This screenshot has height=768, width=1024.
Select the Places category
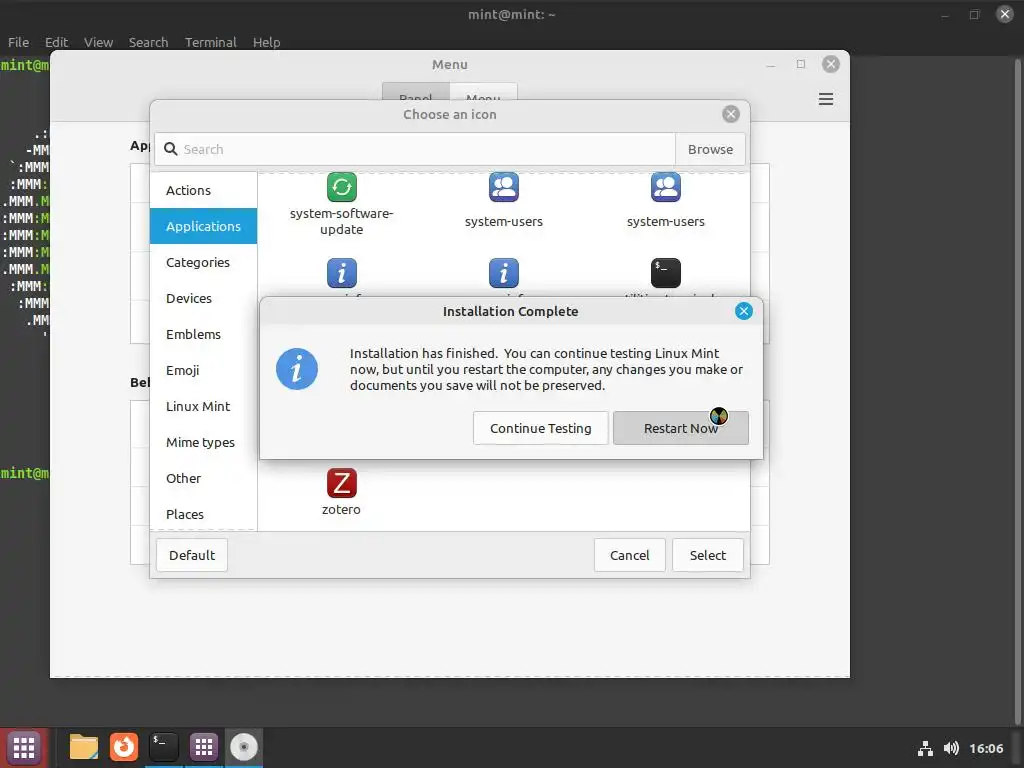click(203, 514)
